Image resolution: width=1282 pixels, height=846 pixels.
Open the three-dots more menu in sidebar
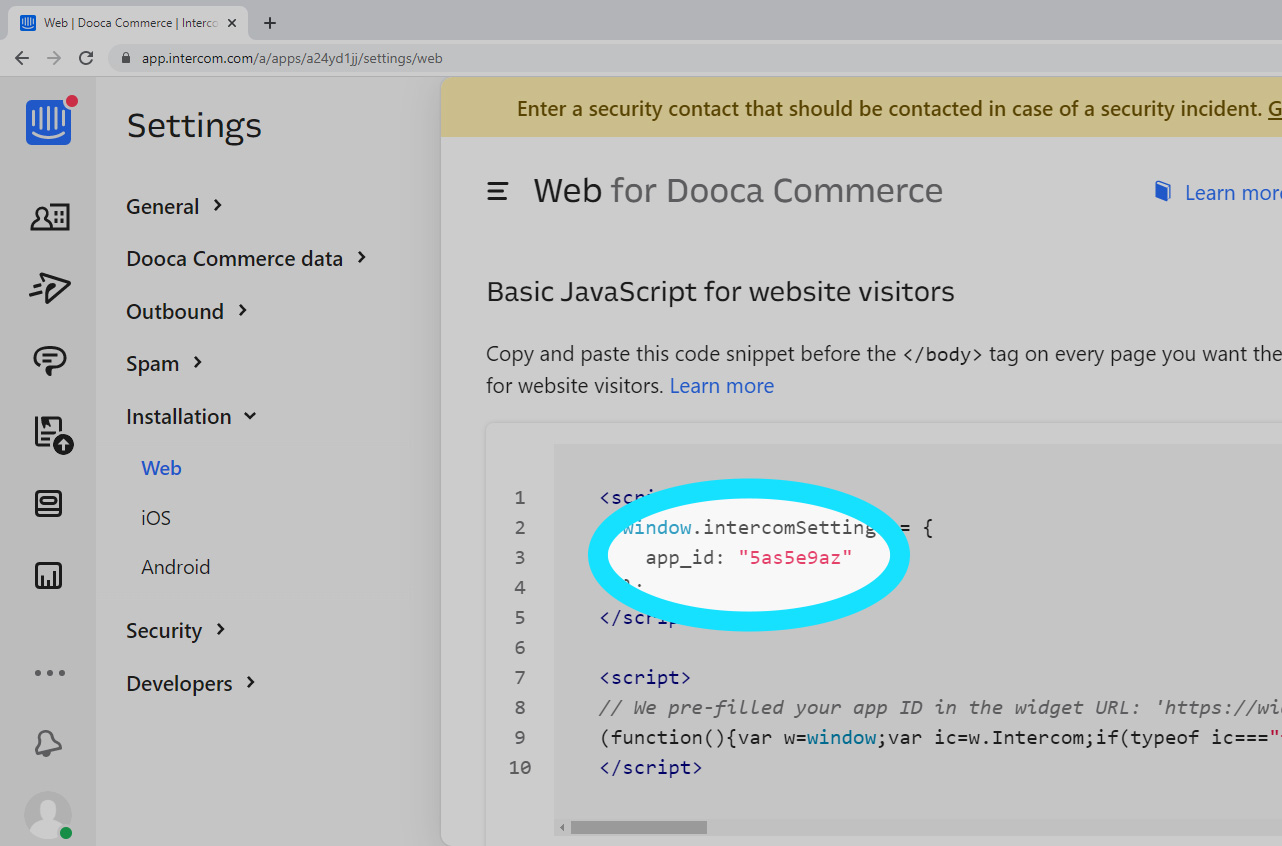point(49,673)
